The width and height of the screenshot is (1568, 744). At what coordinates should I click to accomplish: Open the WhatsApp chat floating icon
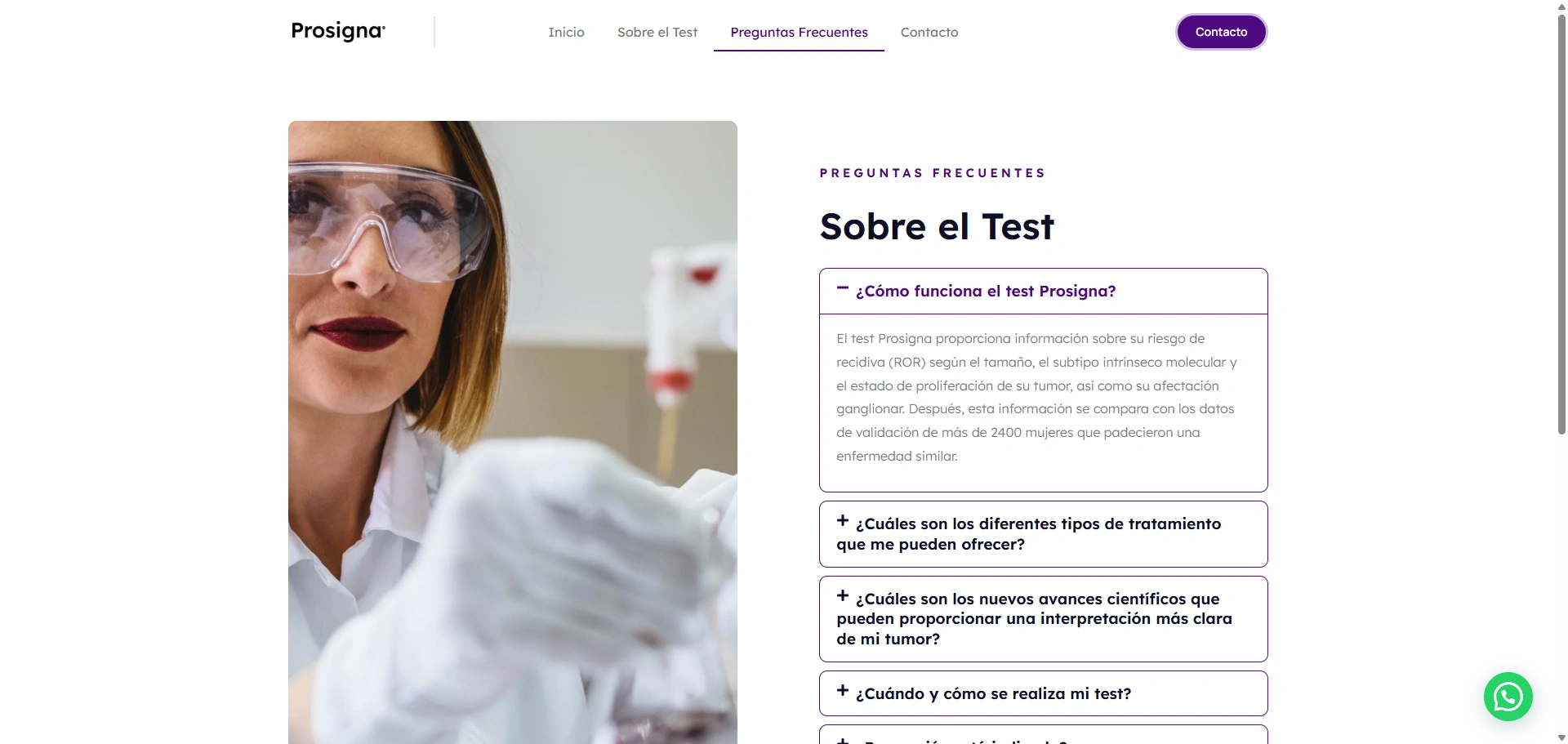pyautogui.click(x=1508, y=697)
